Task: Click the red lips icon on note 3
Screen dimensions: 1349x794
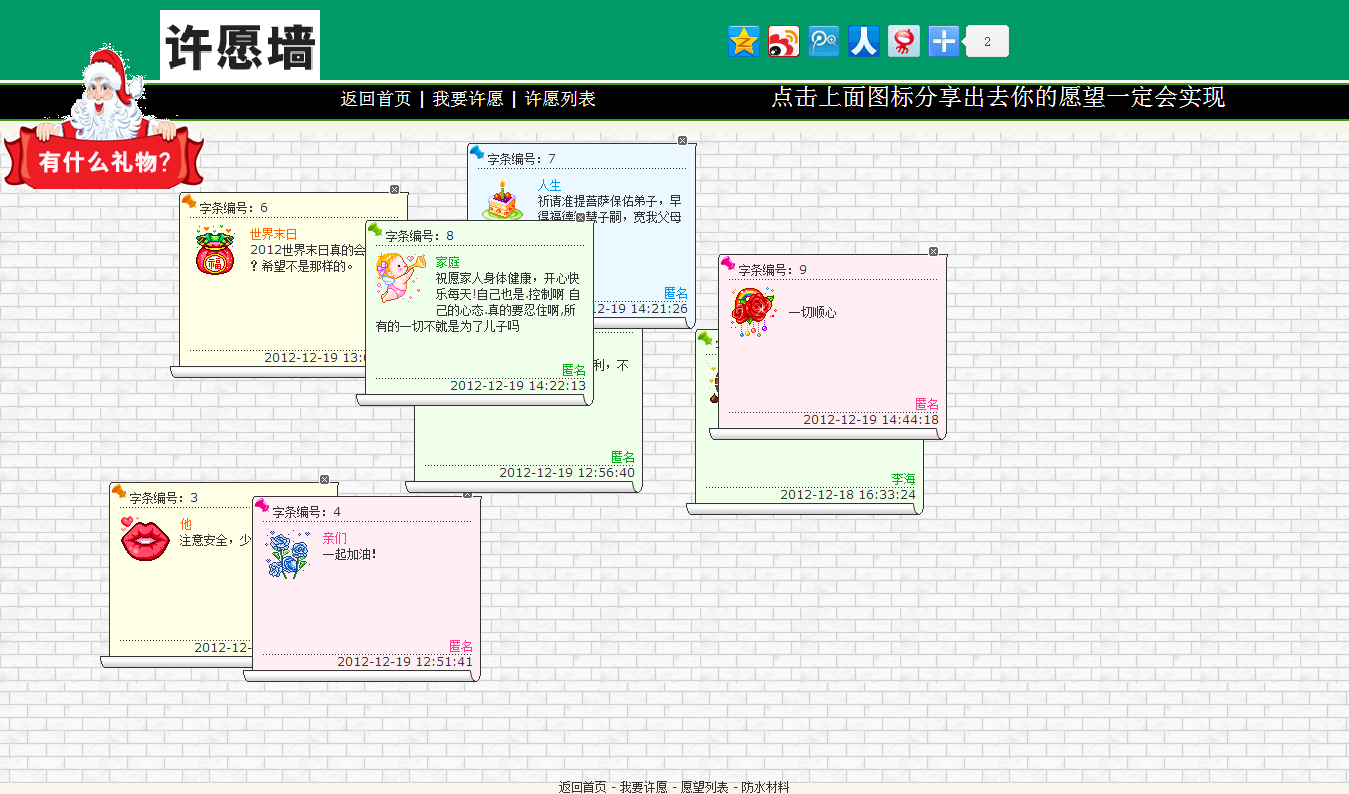Action: 145,539
